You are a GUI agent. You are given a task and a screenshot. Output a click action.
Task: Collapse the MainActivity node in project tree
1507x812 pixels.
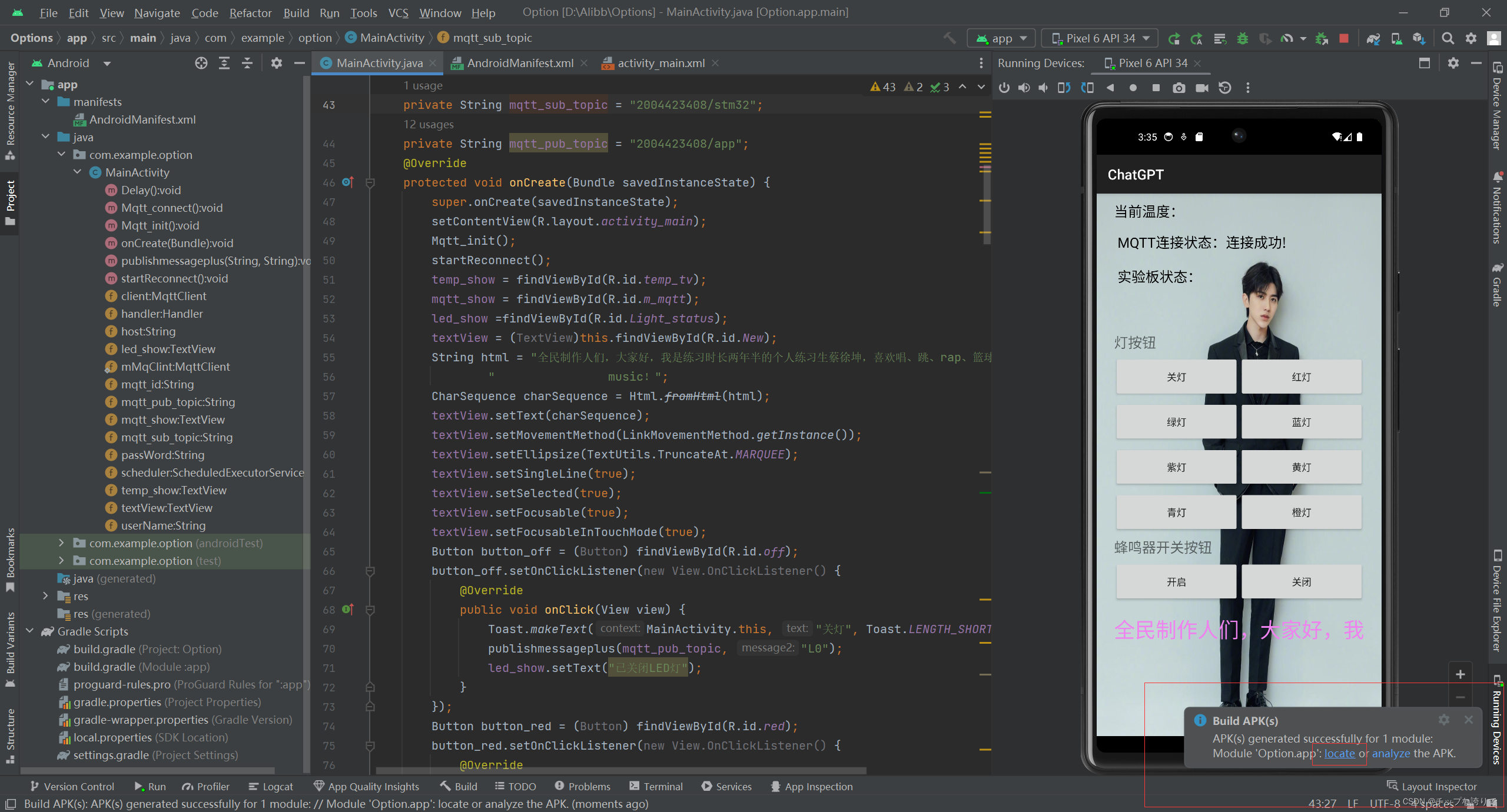pyautogui.click(x=78, y=172)
